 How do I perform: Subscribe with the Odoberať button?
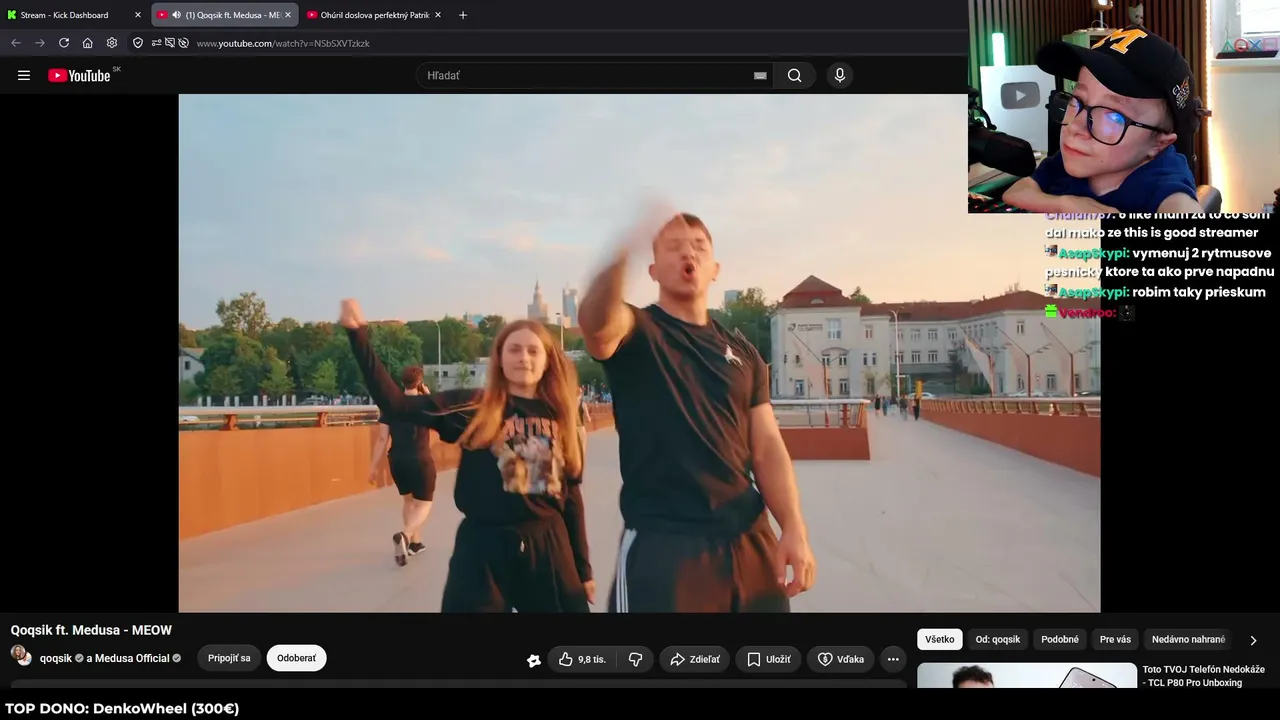click(296, 658)
